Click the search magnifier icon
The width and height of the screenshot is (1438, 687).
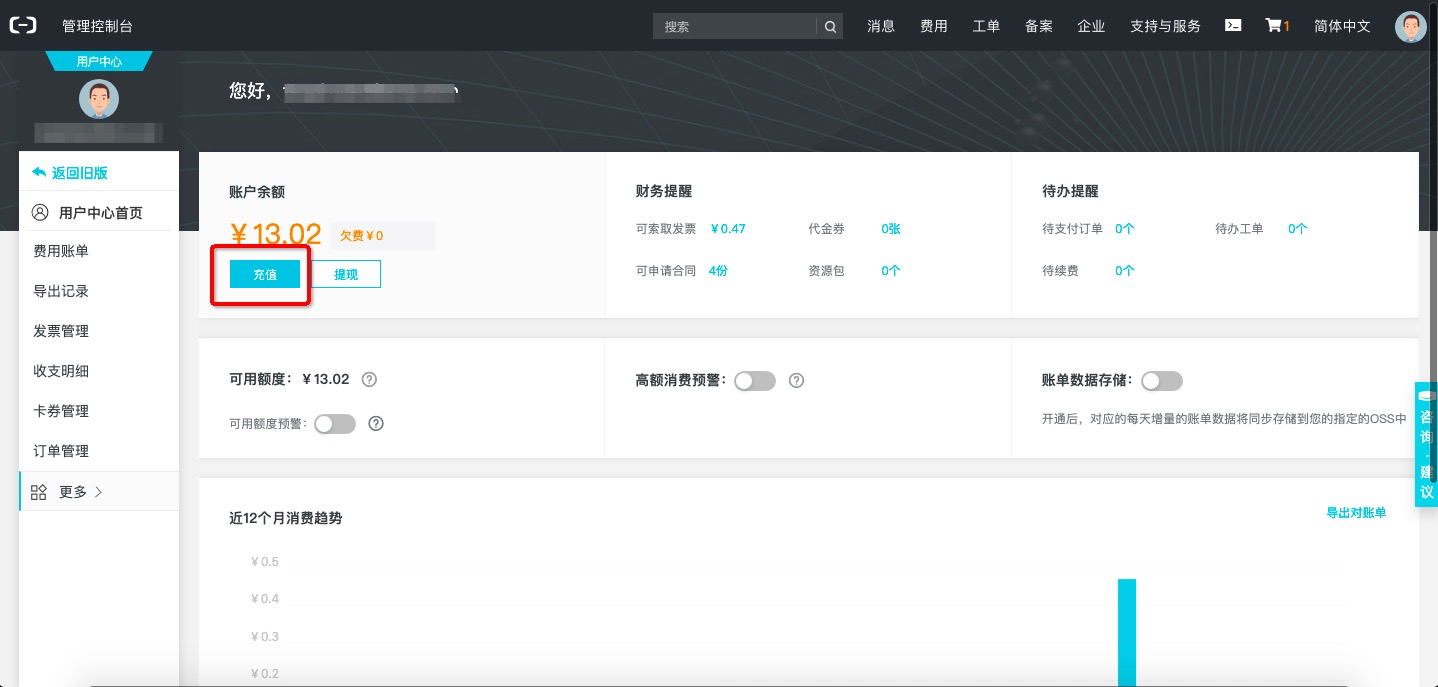coord(830,27)
